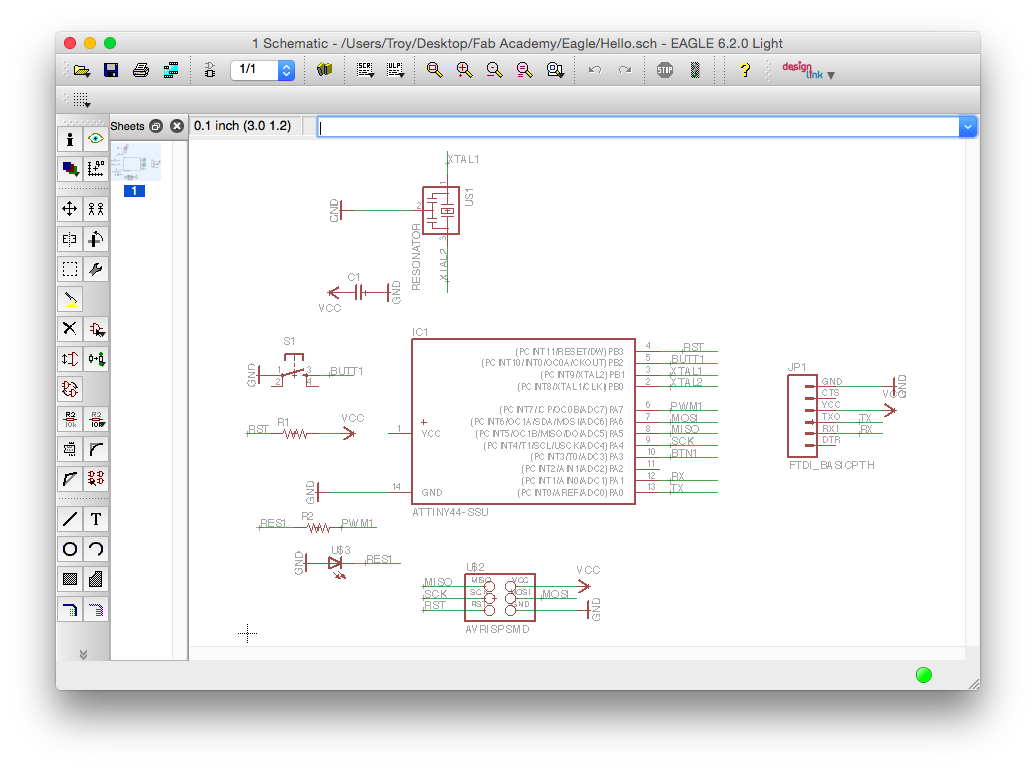Run a user language program (ULP)
The width and height of the screenshot is (1036, 770).
tap(395, 70)
